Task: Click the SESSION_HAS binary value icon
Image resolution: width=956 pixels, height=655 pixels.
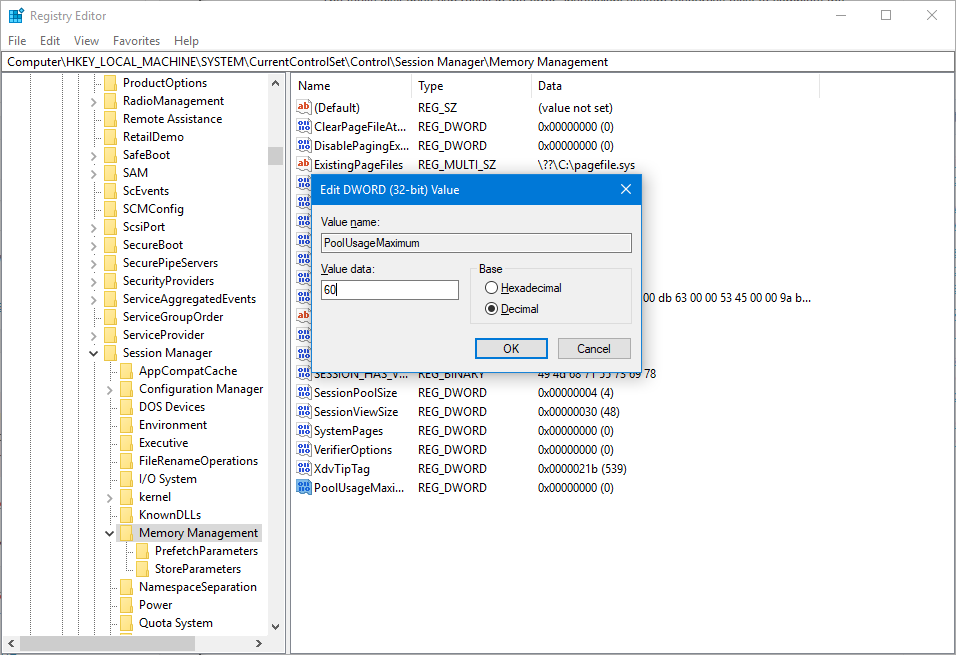Action: click(x=303, y=373)
